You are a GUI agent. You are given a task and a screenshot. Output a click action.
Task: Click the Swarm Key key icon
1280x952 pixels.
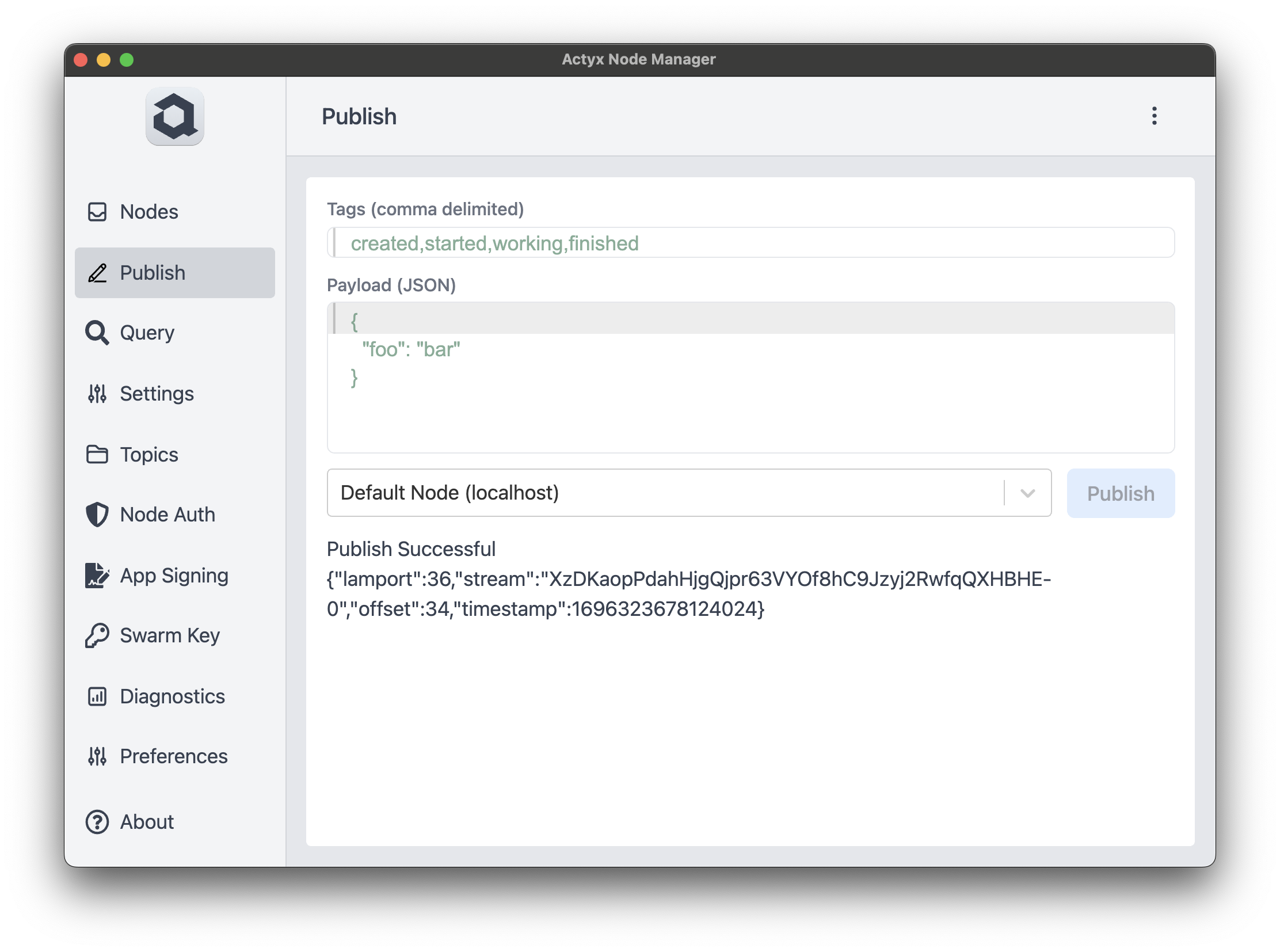97,635
